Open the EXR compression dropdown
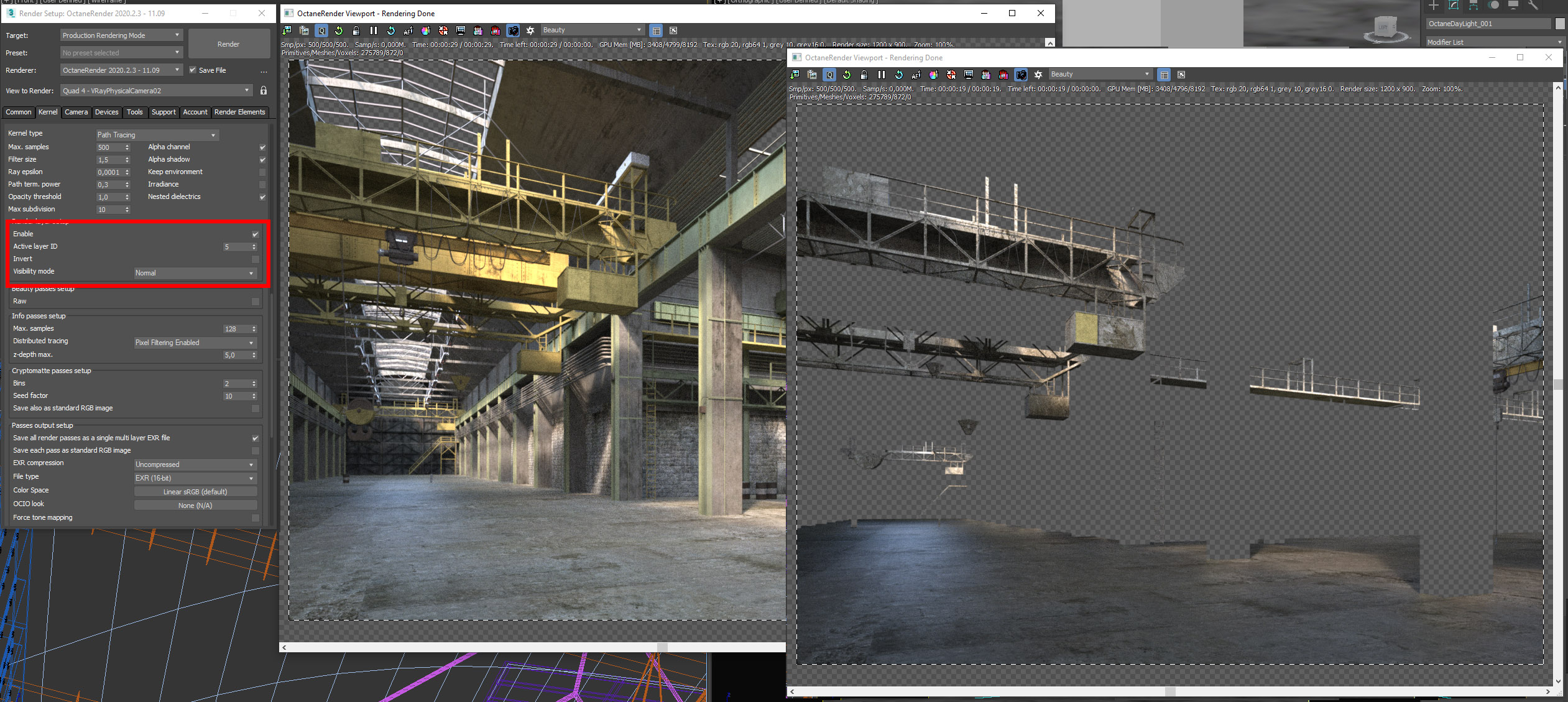 point(195,464)
